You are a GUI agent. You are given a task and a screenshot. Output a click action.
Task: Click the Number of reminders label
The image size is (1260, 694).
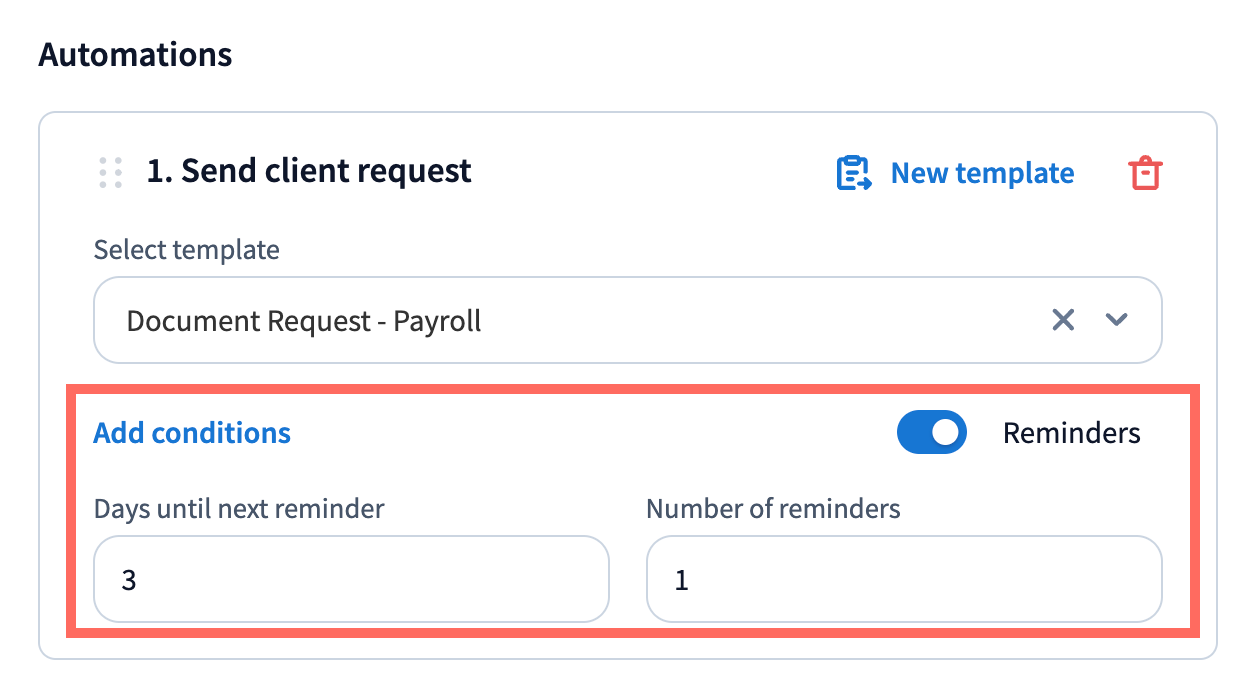(x=773, y=508)
